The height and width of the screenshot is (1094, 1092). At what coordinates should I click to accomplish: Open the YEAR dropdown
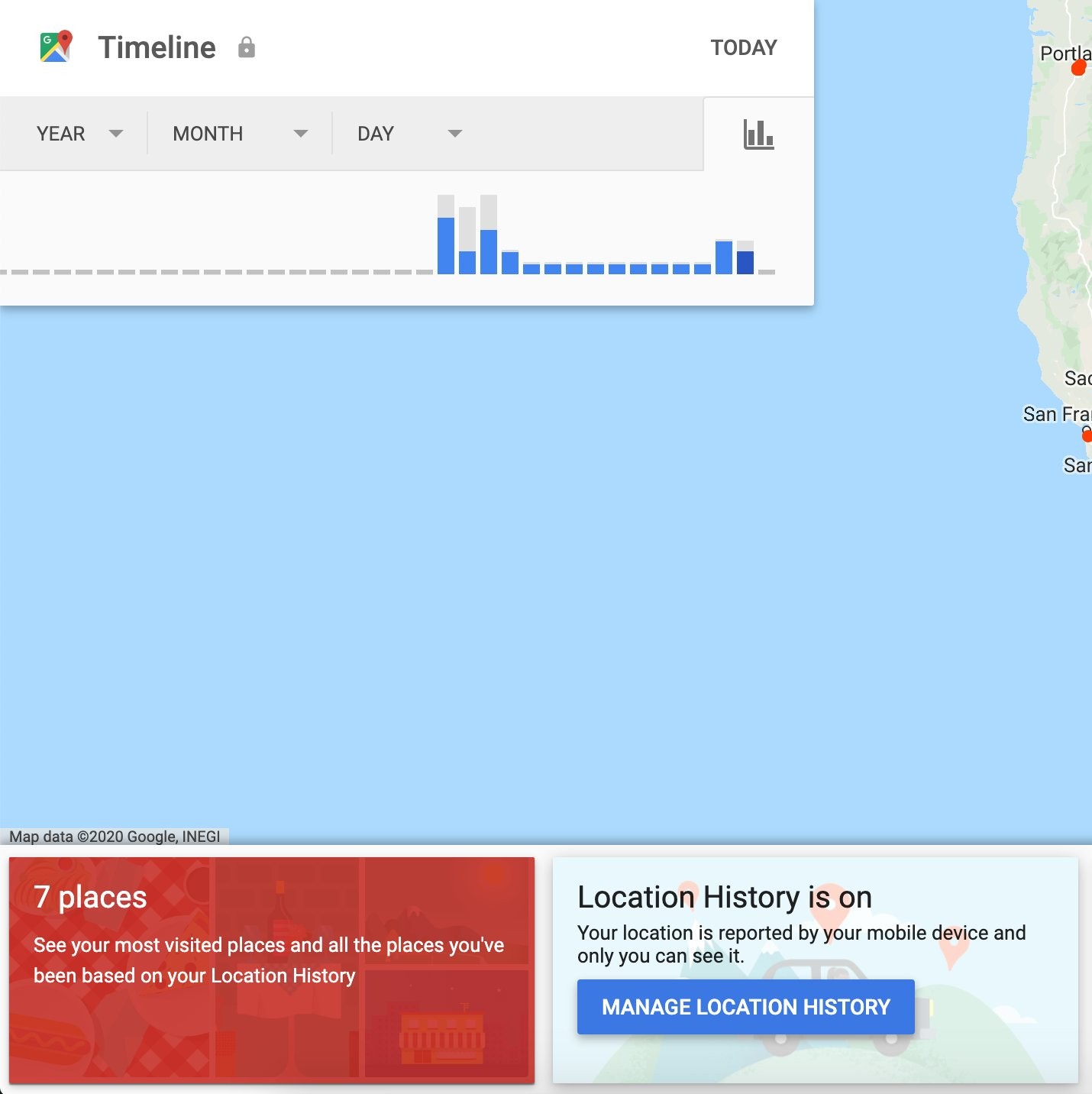[79, 134]
